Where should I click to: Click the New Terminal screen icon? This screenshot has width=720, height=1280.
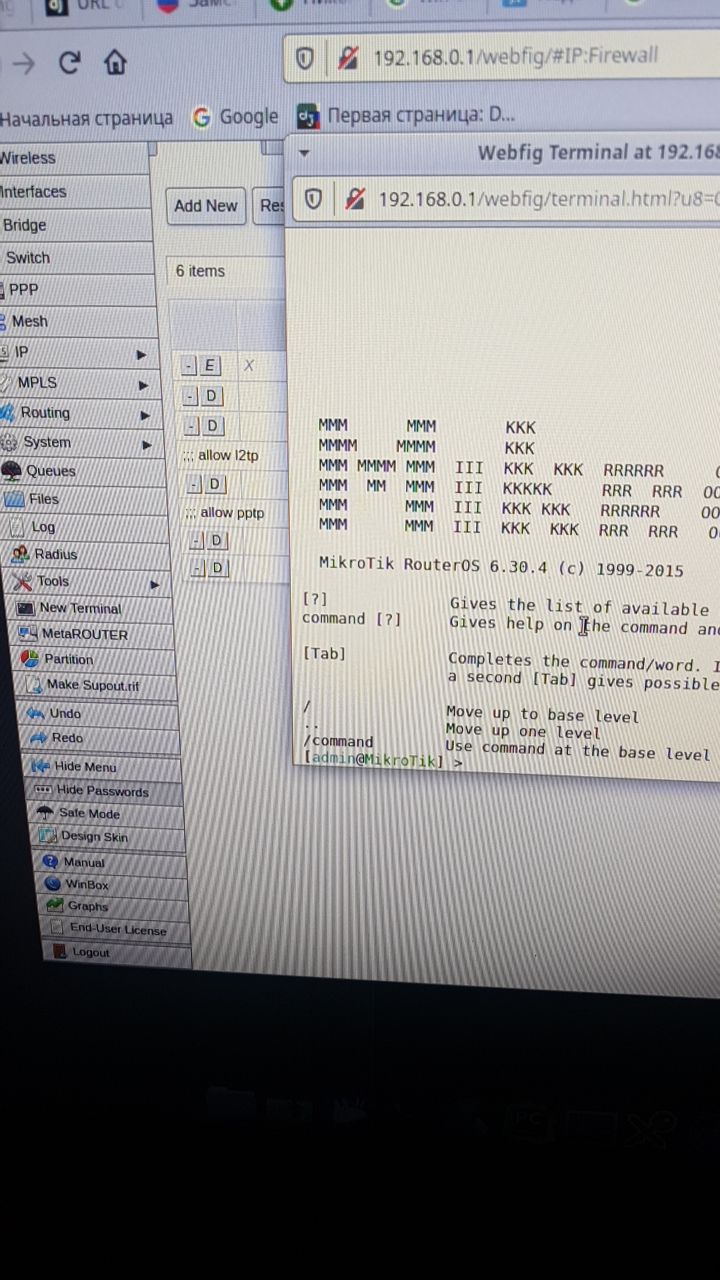click(27, 608)
